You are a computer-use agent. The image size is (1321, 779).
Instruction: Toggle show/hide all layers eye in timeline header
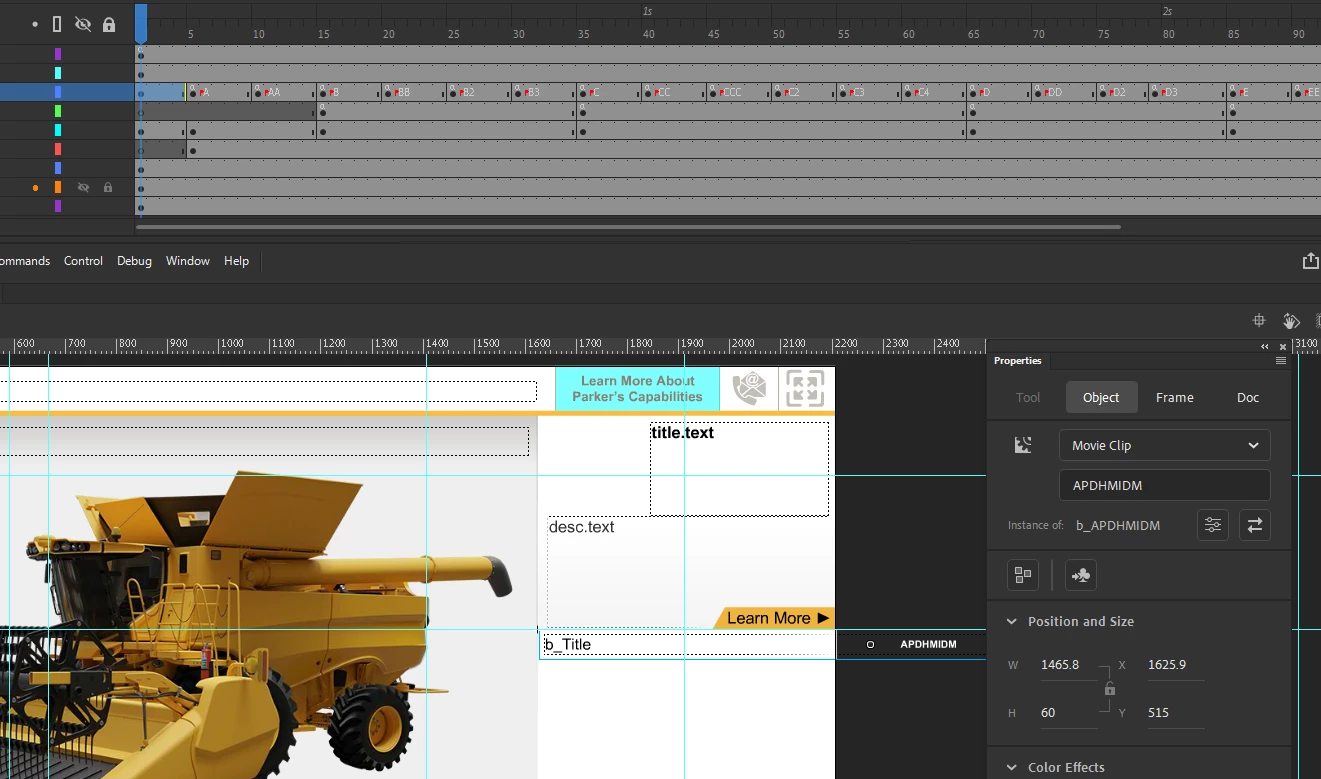[x=83, y=24]
